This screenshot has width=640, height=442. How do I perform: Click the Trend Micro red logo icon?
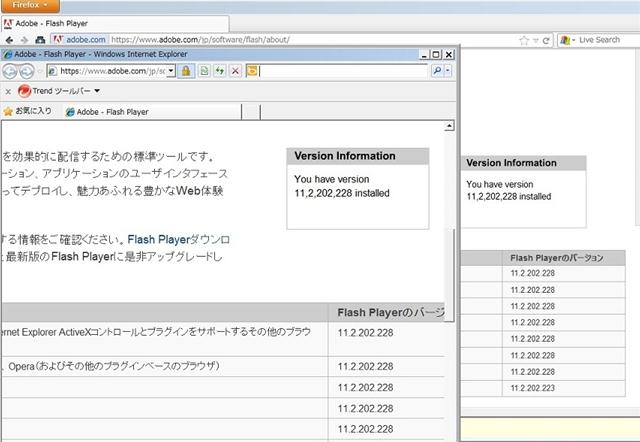pyautogui.click(x=24, y=91)
